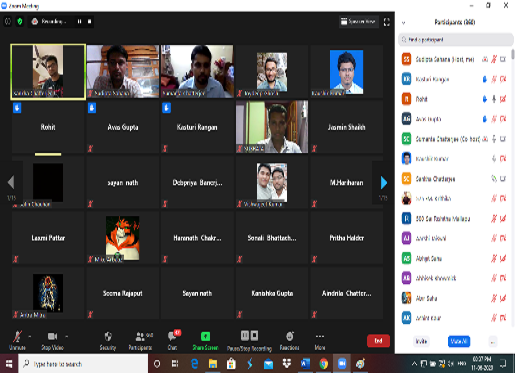This screenshot has width=515, height=373.
Task: Open the Reactions menu icon
Action: 289,336
